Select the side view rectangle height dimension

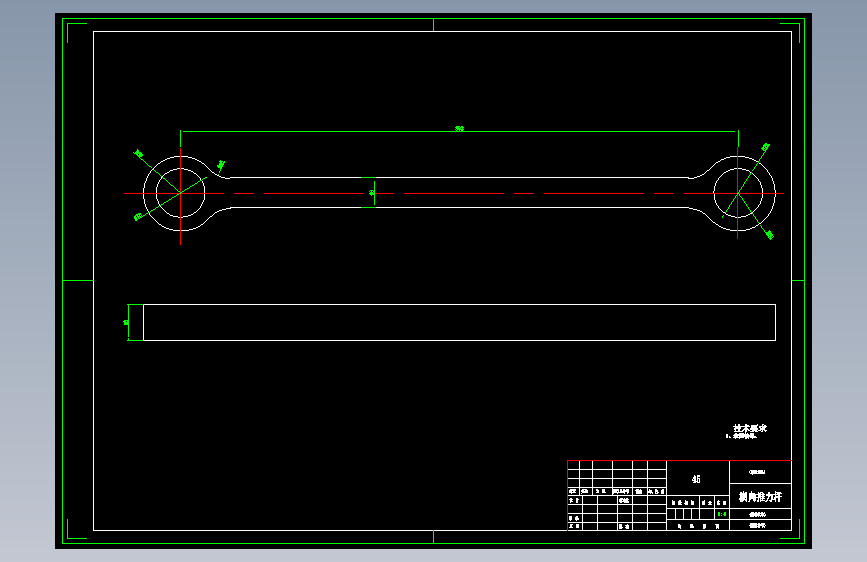[x=126, y=322]
